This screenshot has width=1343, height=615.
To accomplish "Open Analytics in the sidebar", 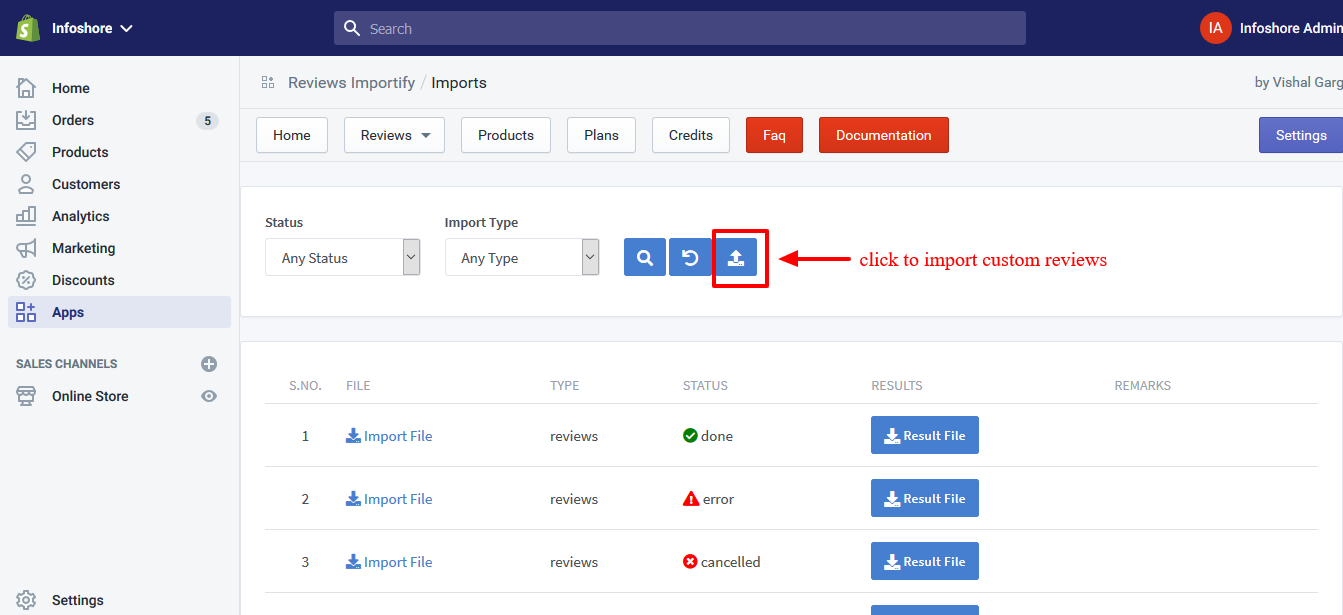I will [x=81, y=216].
